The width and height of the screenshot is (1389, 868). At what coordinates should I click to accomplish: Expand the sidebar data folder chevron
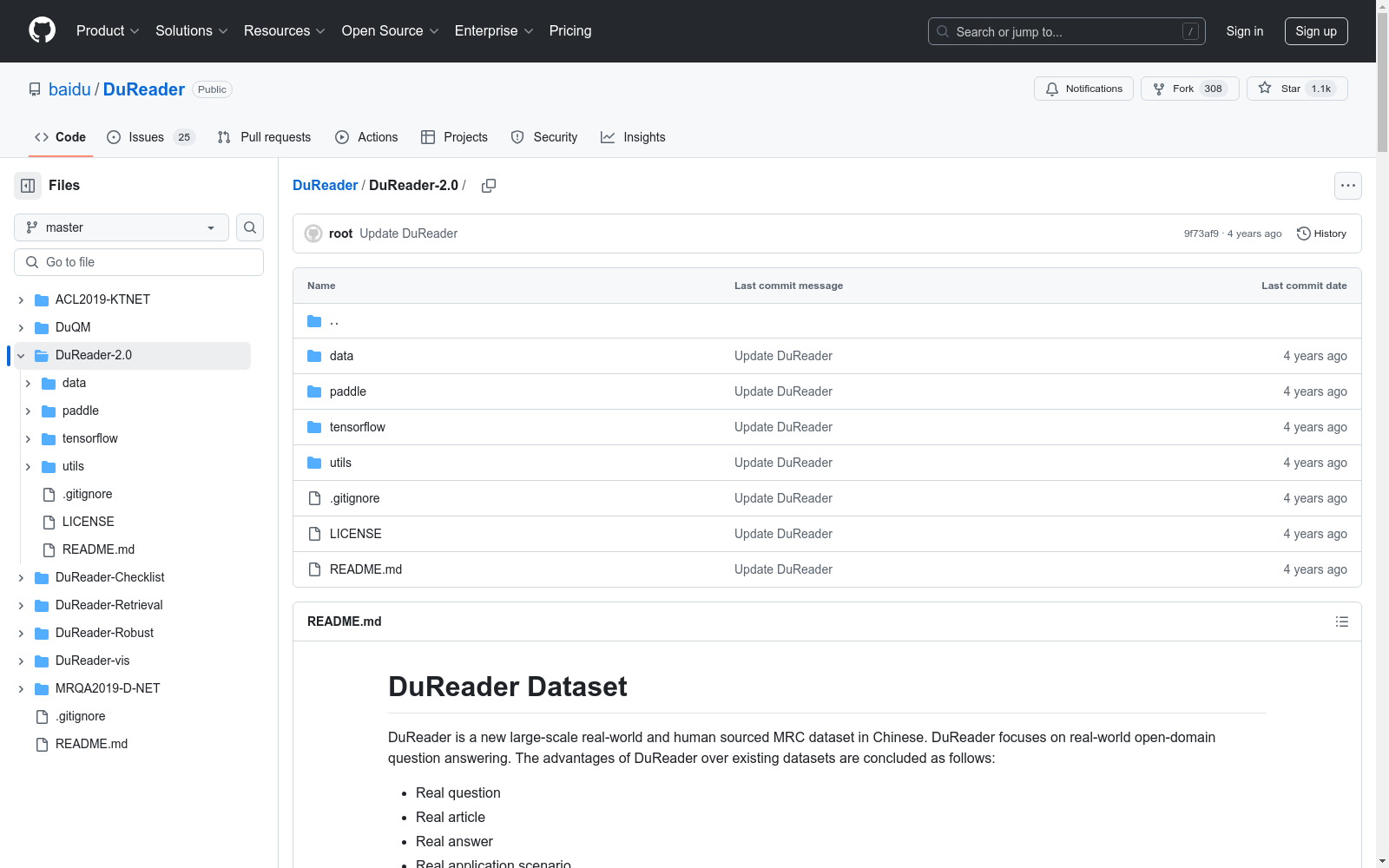(x=28, y=383)
